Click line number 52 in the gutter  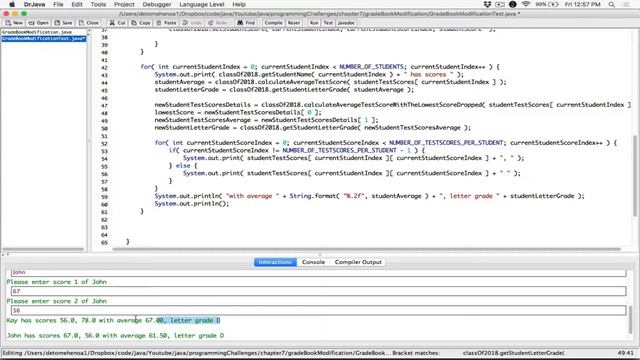104,143
